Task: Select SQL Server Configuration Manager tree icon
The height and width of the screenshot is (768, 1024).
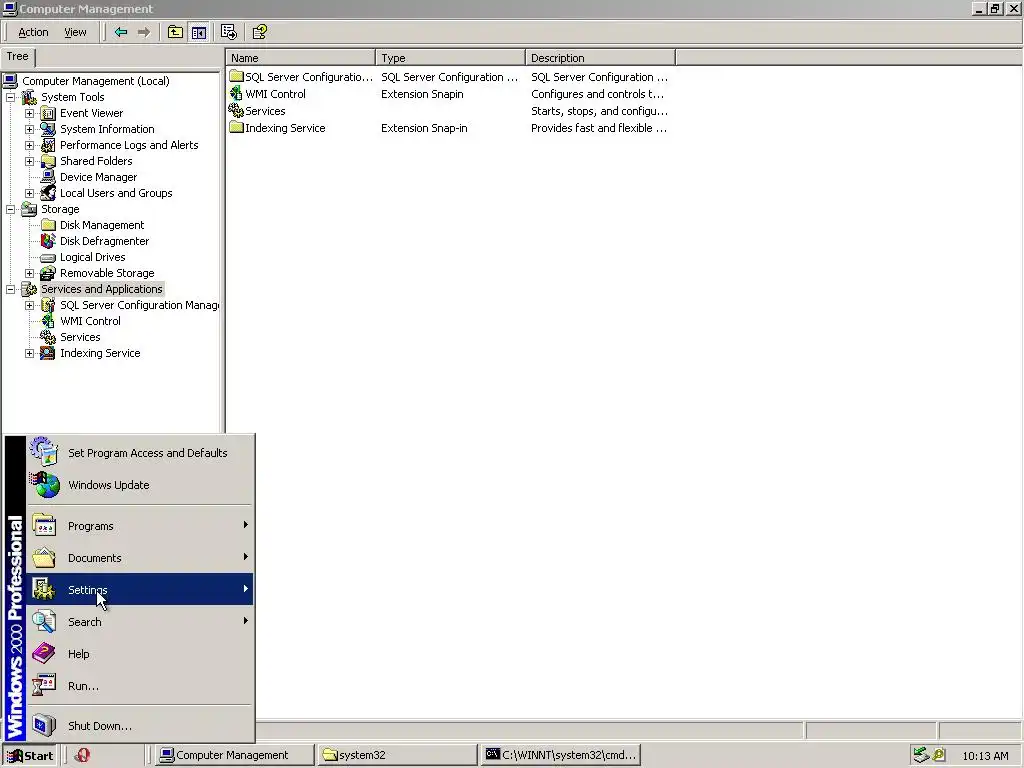Action: click(x=48, y=305)
